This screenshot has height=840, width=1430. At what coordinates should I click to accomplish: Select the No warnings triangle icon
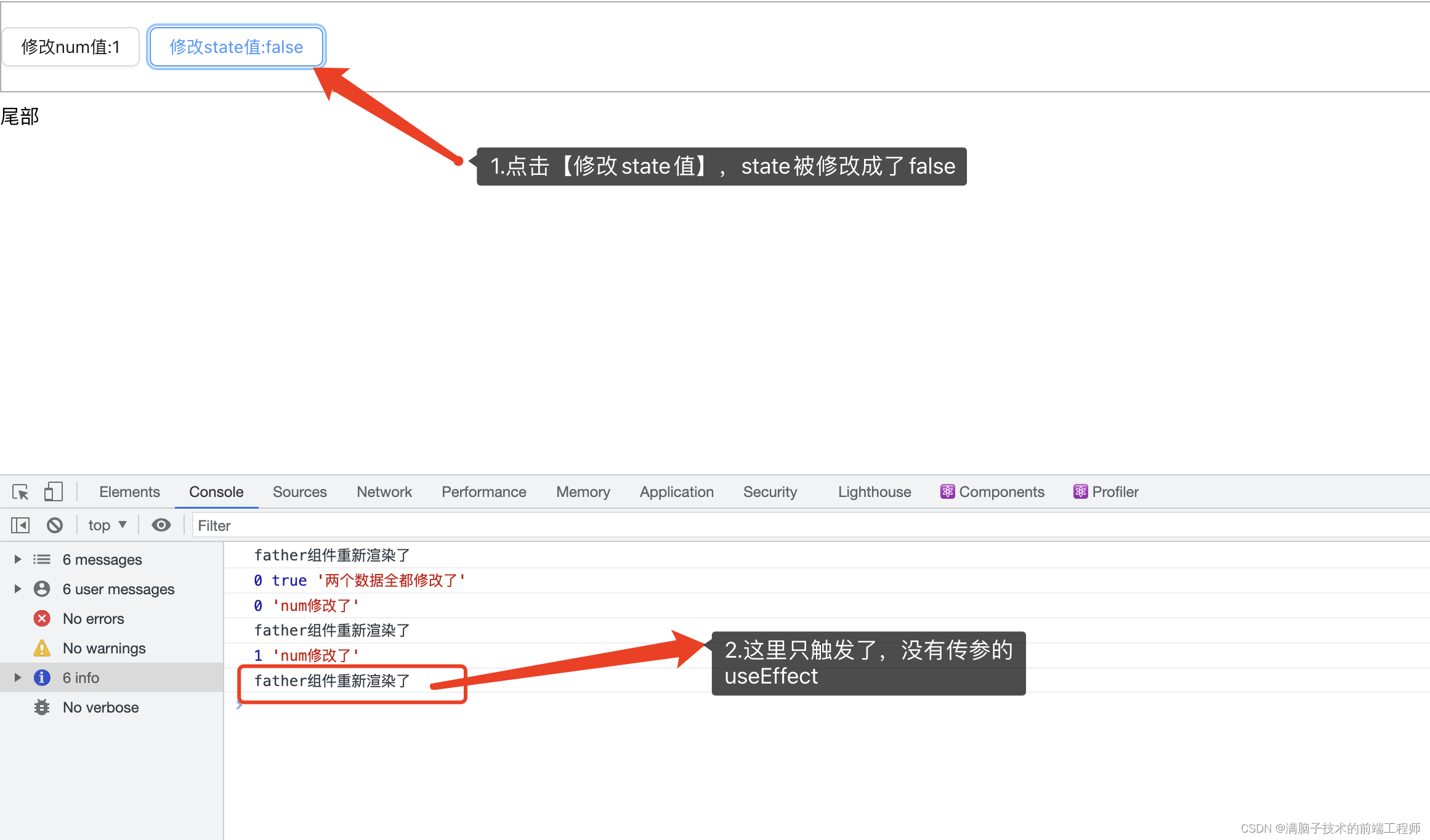42,648
